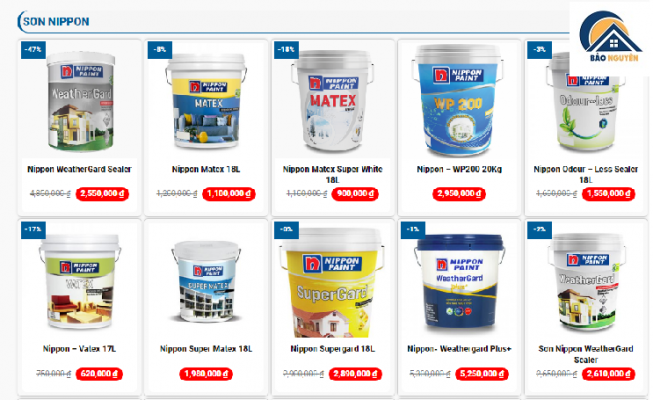The image size is (653, 400).
Task: Click the -18% badge on Matex Super White
Action: (287, 50)
